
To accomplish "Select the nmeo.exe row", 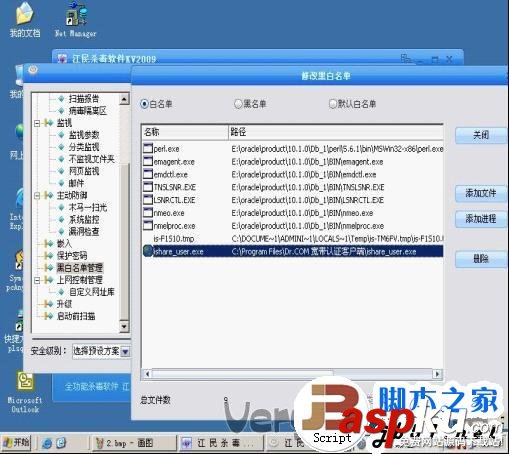I will click(x=293, y=213).
